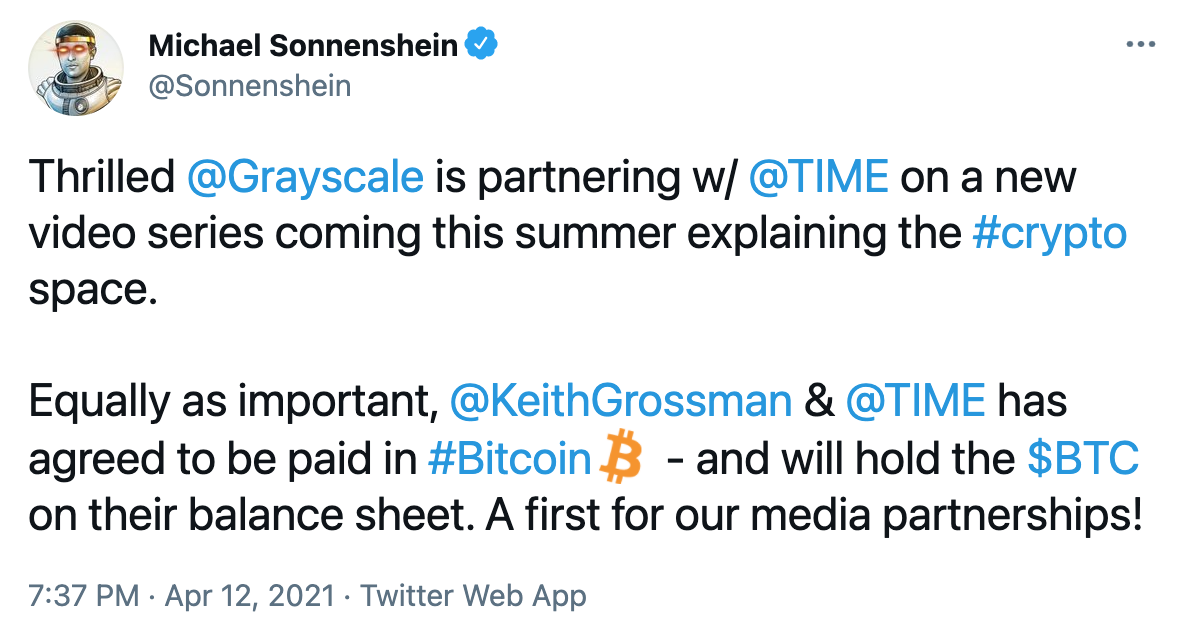The height and width of the screenshot is (634, 1188).
Task: Open the @Sonnenshein handle under the name
Action: 249,86
